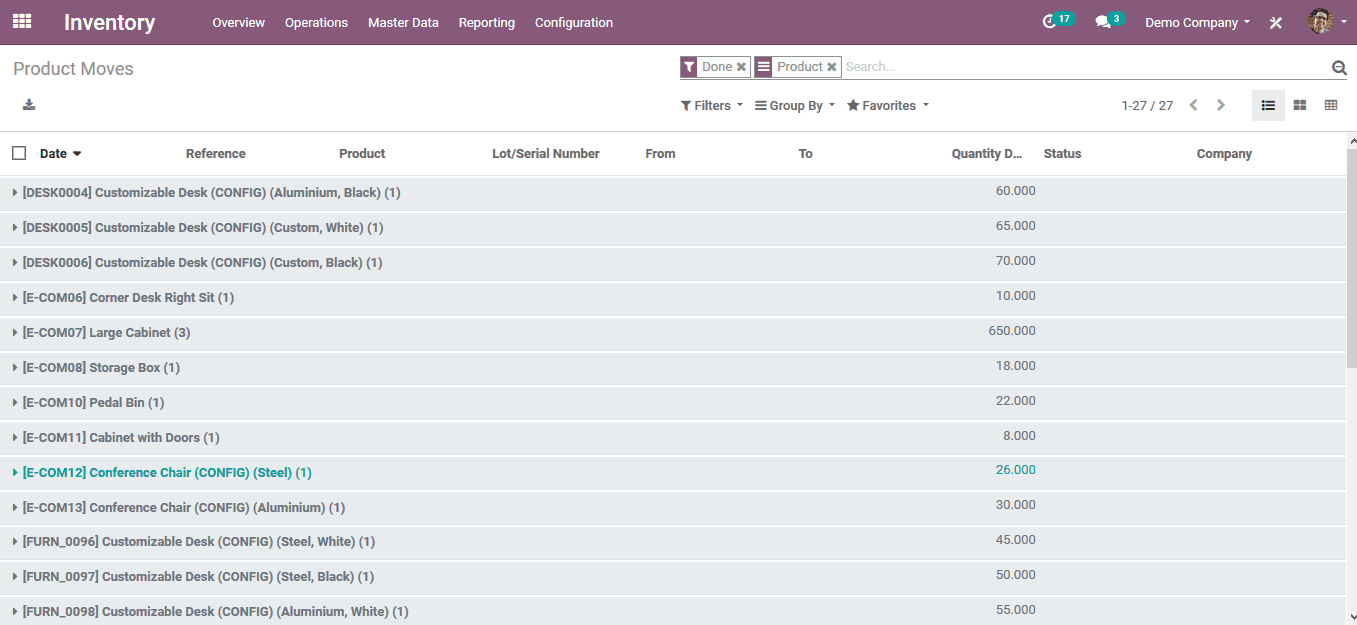Toggle the select-all checkbox in header

19,153
